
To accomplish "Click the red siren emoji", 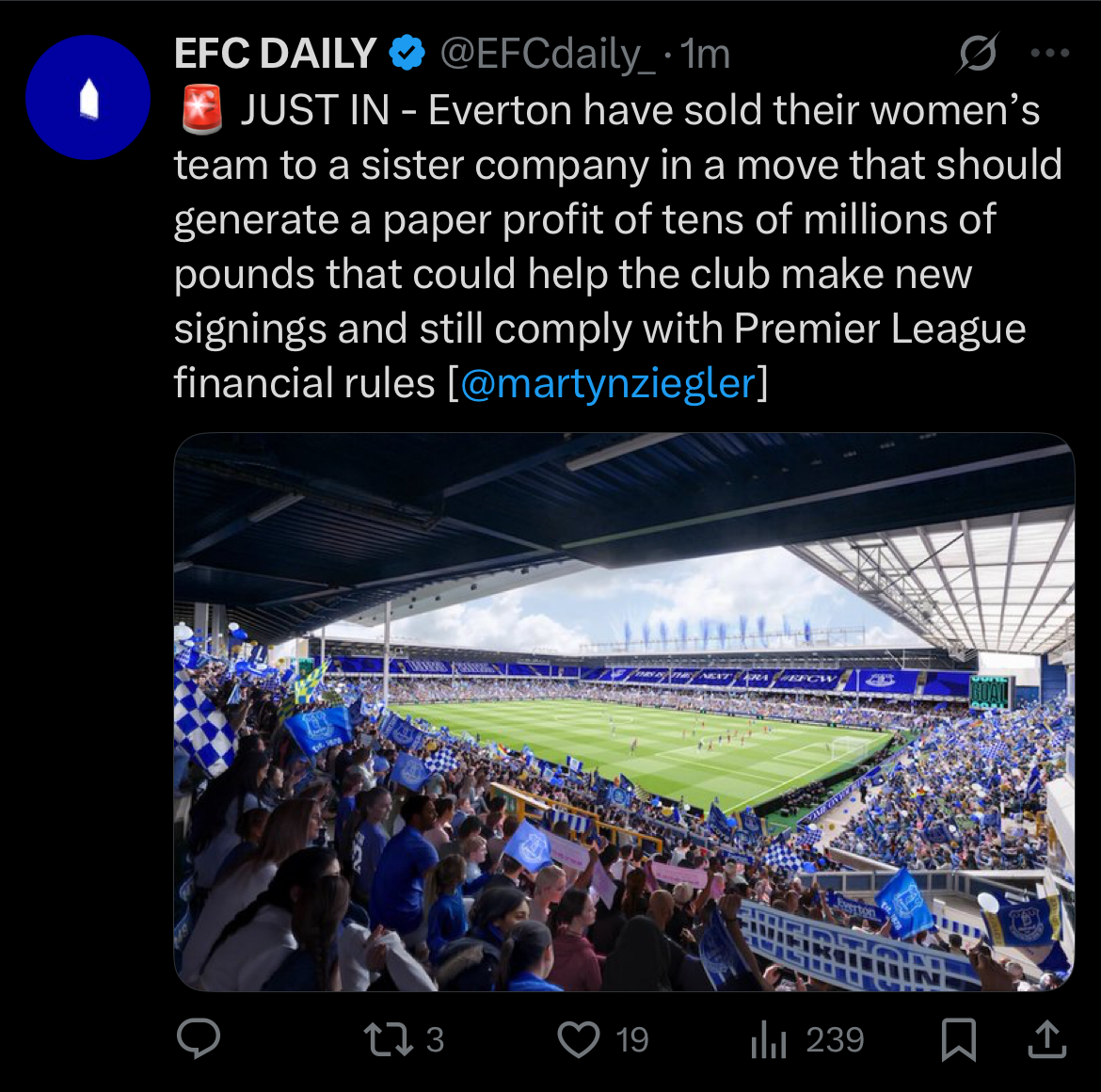I will (200, 111).
